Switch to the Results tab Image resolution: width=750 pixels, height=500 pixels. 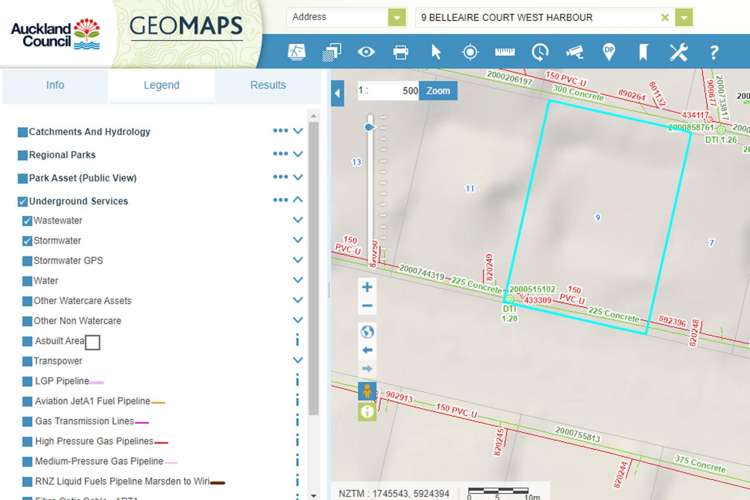pos(268,86)
